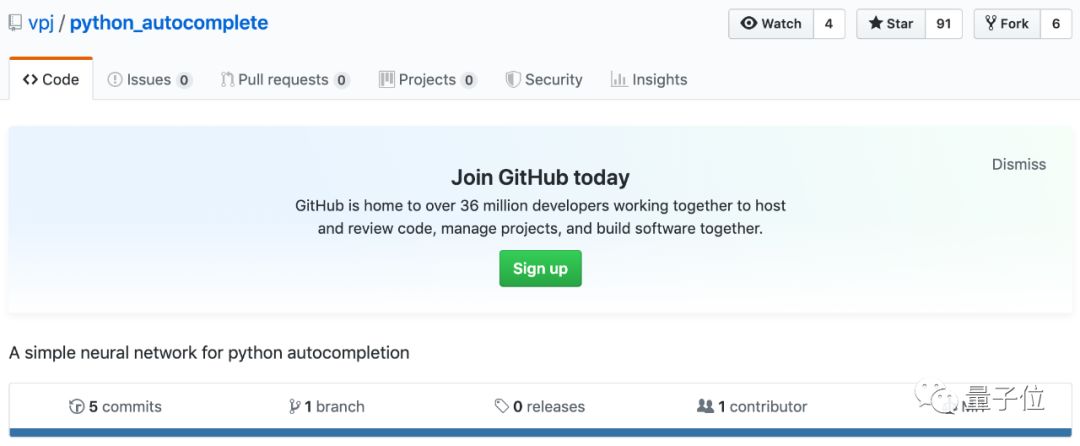The height and width of the screenshot is (446, 1080).
Task: Click the Watch eye icon
Action: pyautogui.click(x=749, y=24)
